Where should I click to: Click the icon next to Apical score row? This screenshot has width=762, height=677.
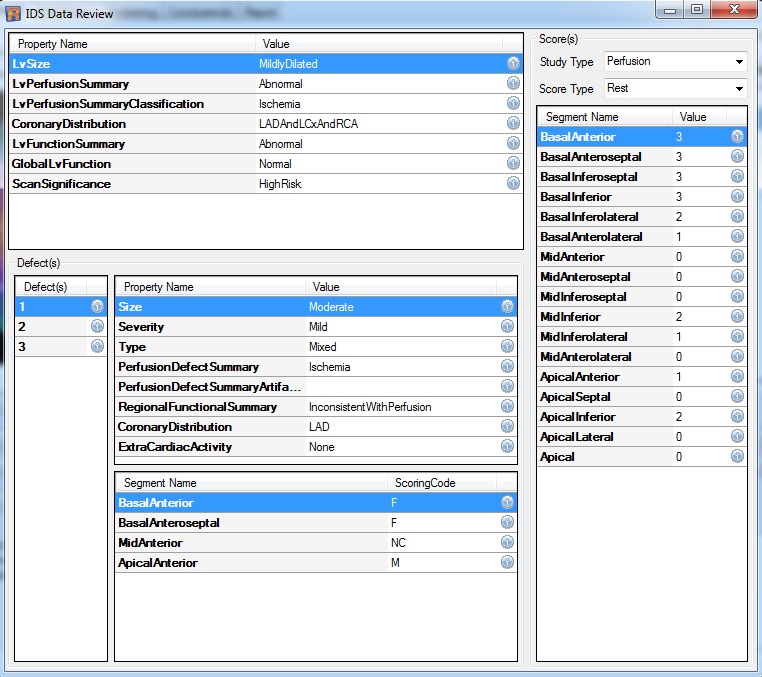point(737,457)
